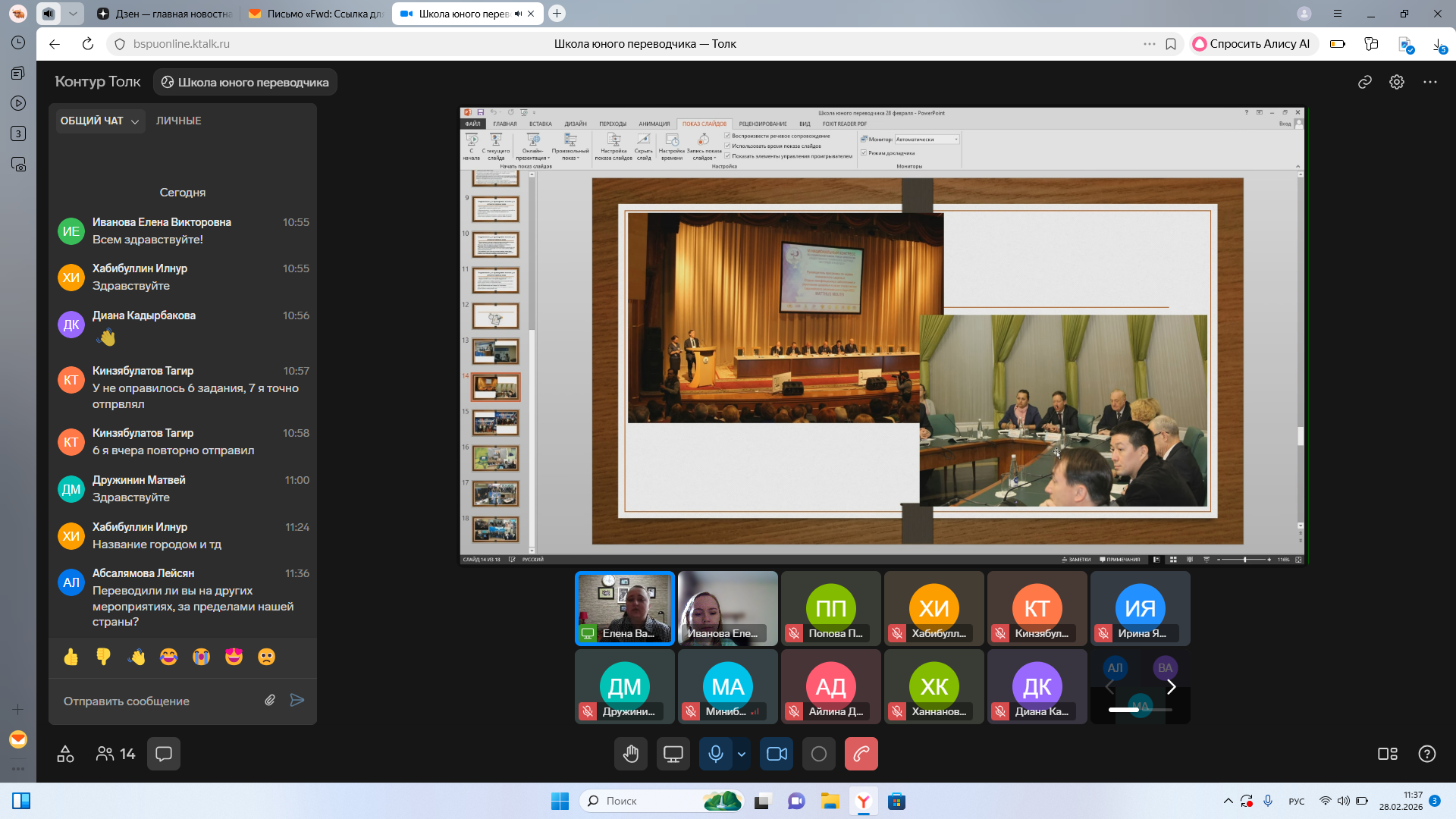The image size is (1456, 819).
Task: Toggle the chat panel button
Action: 164,754
